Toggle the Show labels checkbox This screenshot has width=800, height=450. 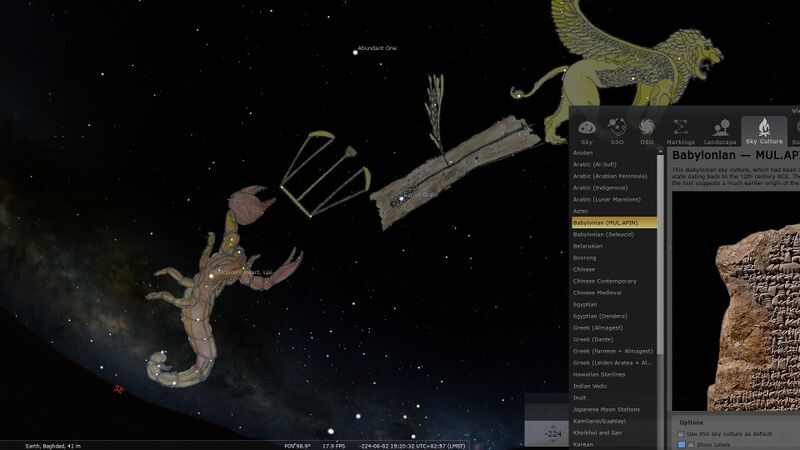682,445
